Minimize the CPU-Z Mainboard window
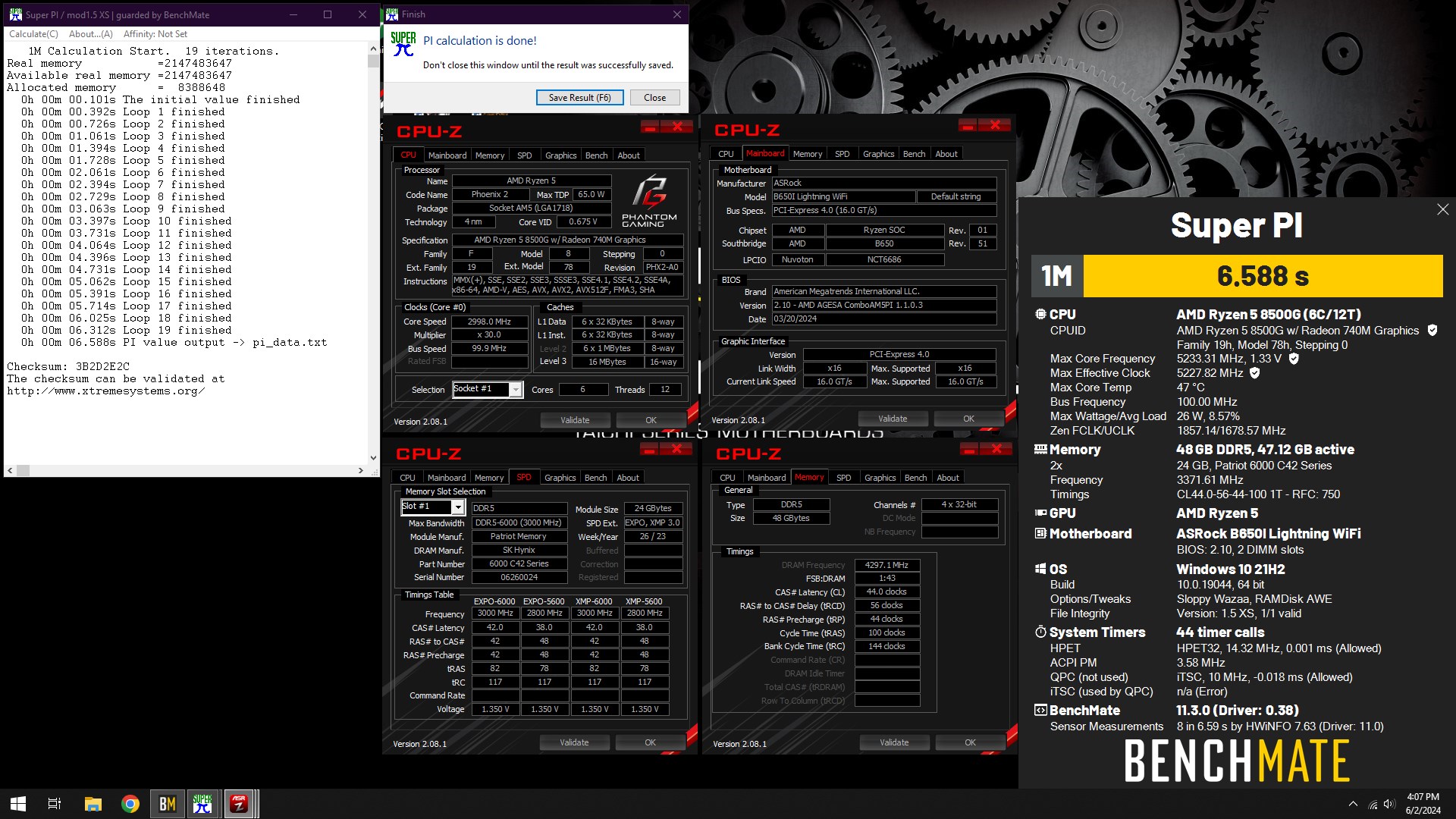 [967, 125]
